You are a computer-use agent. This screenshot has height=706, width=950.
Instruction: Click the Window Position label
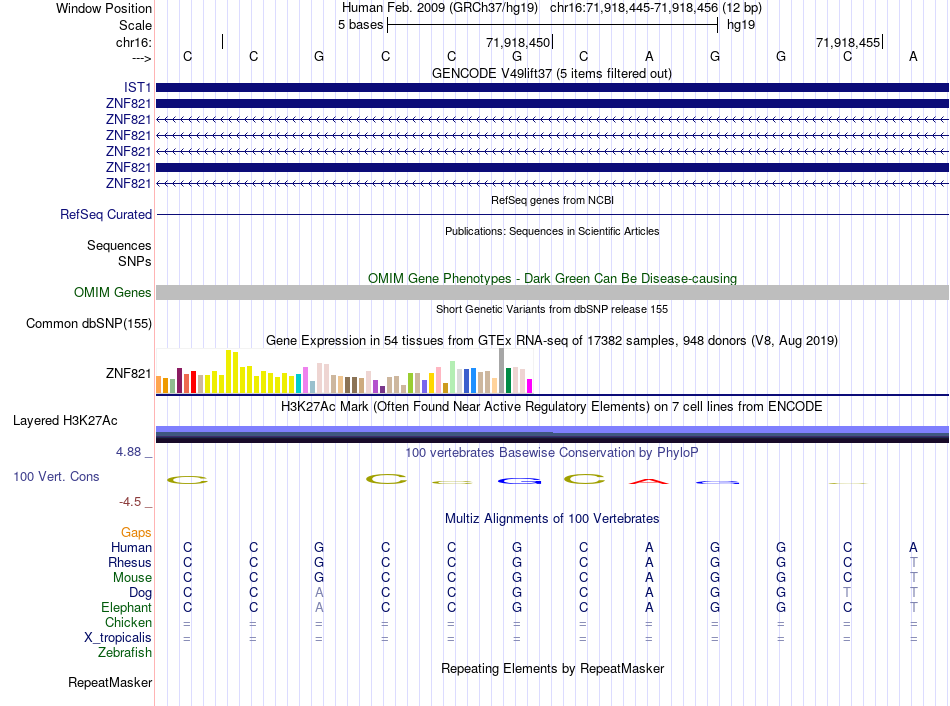[x=104, y=8]
